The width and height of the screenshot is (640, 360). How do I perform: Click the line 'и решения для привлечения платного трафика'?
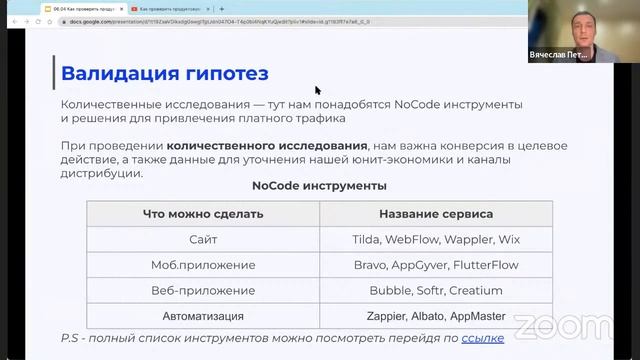[203, 118]
